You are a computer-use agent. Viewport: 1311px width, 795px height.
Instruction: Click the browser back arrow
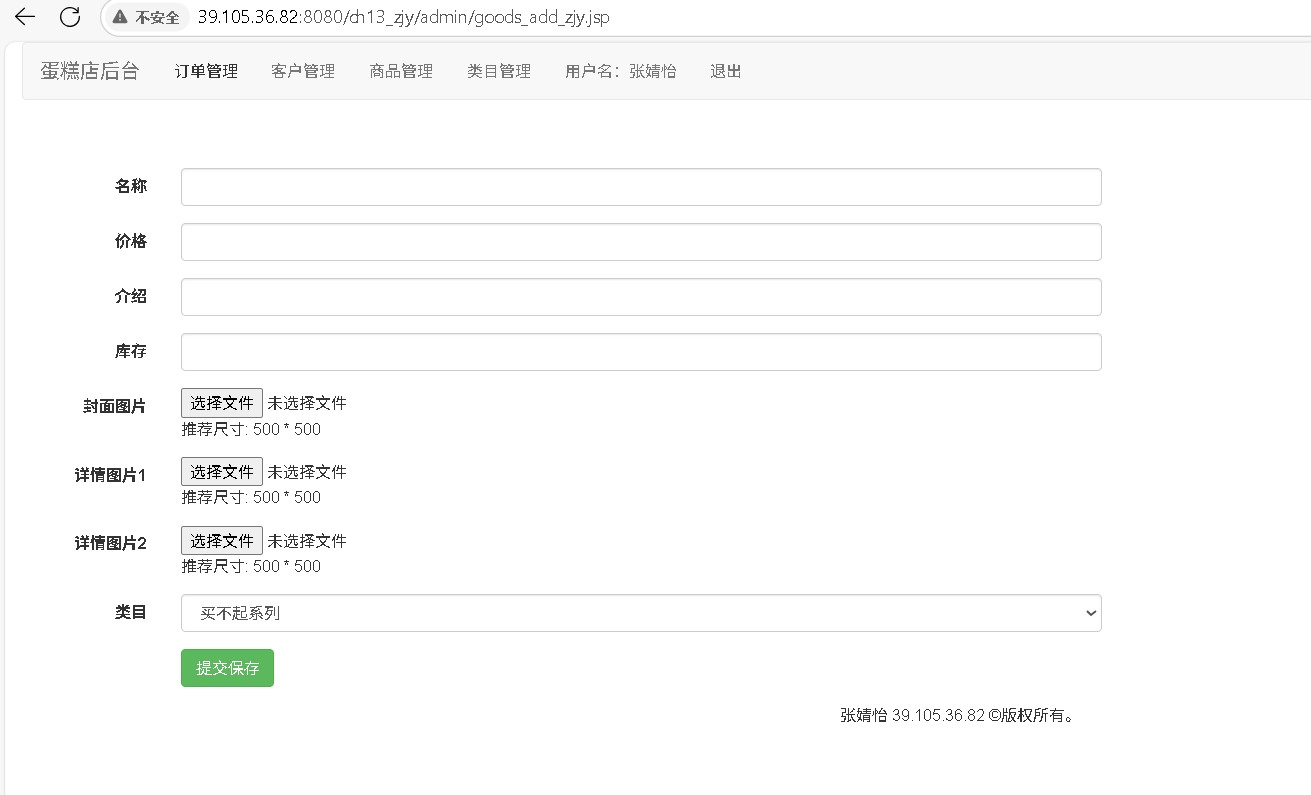click(25, 17)
